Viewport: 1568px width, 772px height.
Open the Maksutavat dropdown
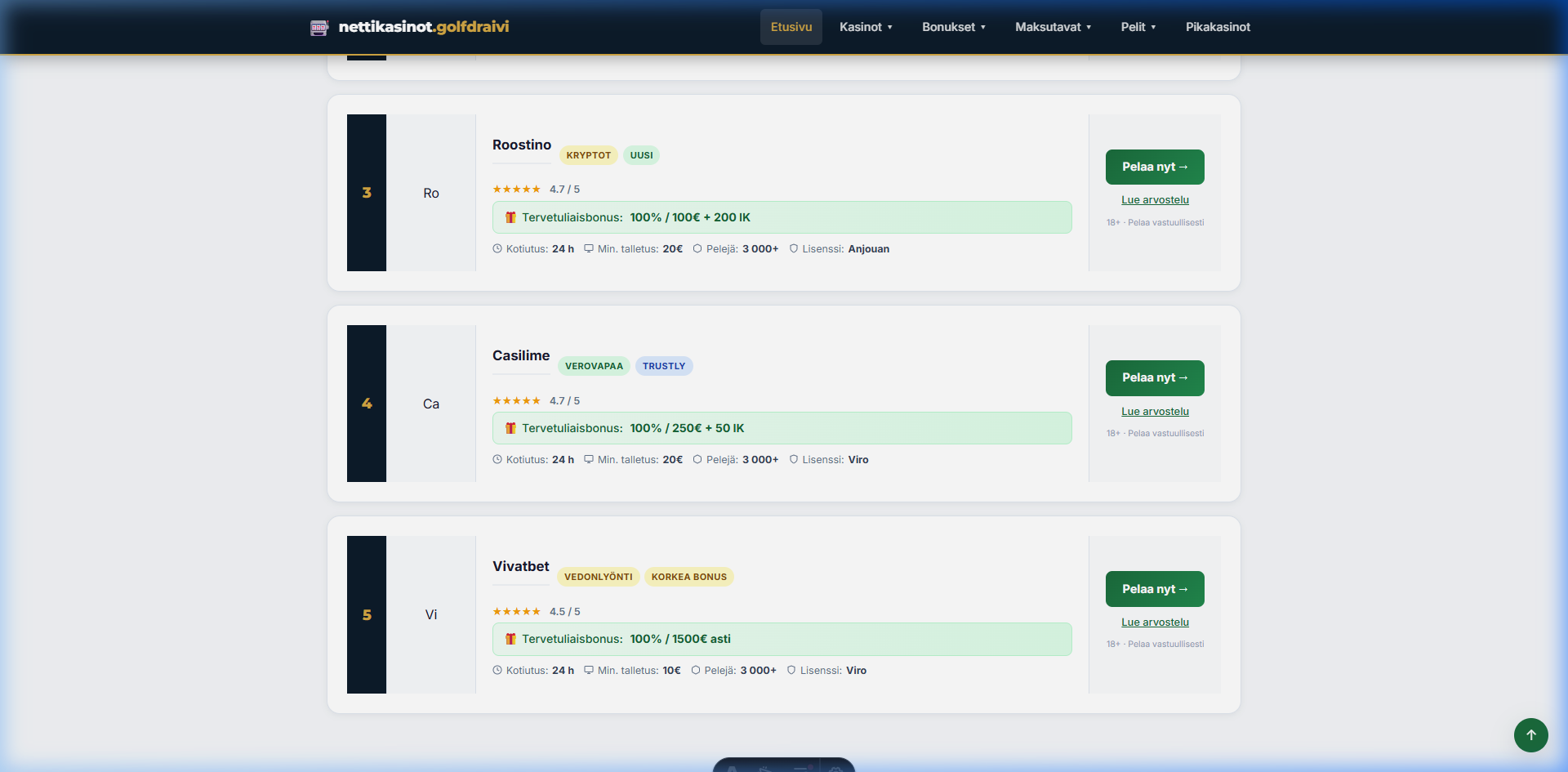click(1053, 27)
